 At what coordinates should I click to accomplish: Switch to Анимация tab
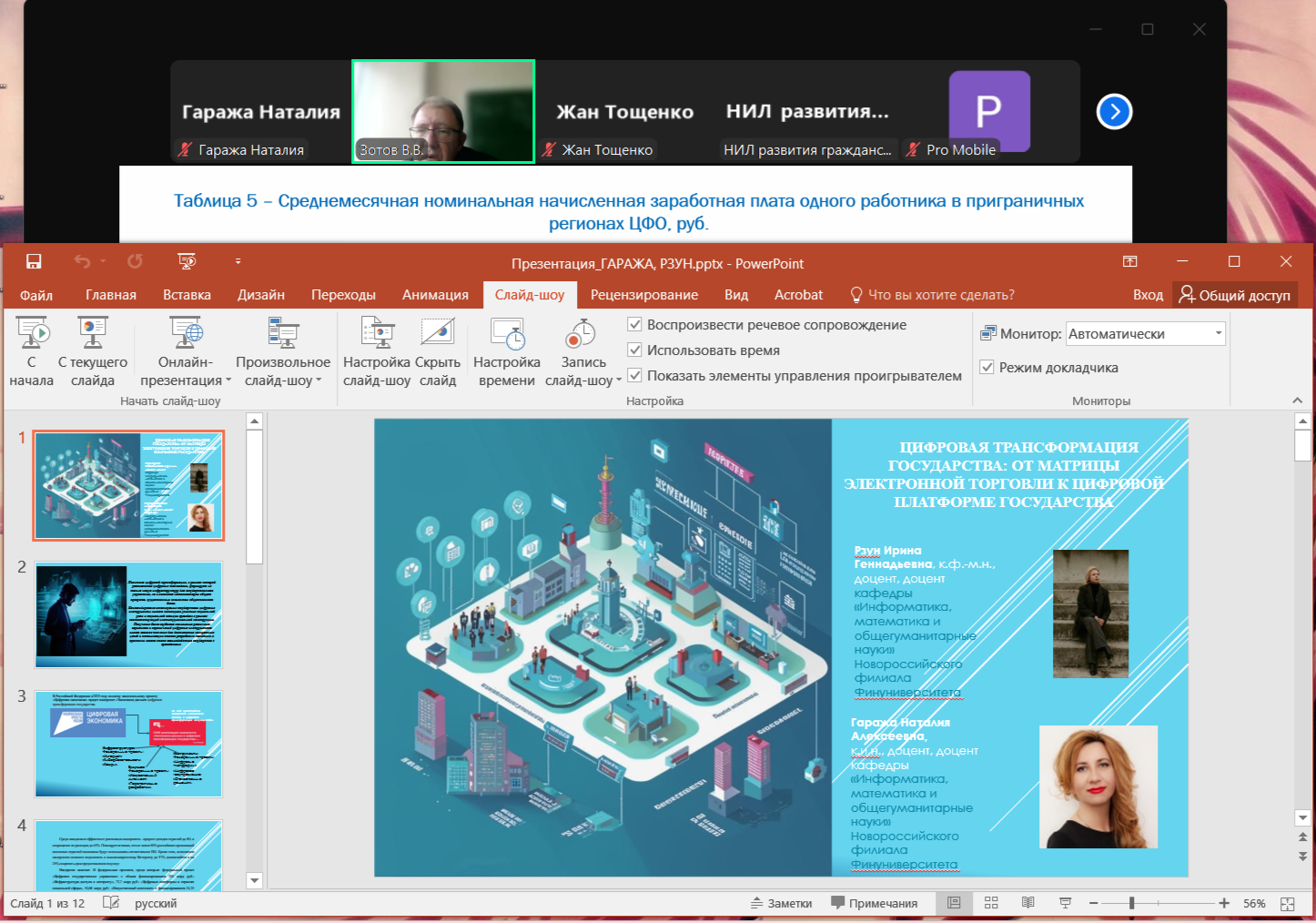pyautogui.click(x=435, y=295)
